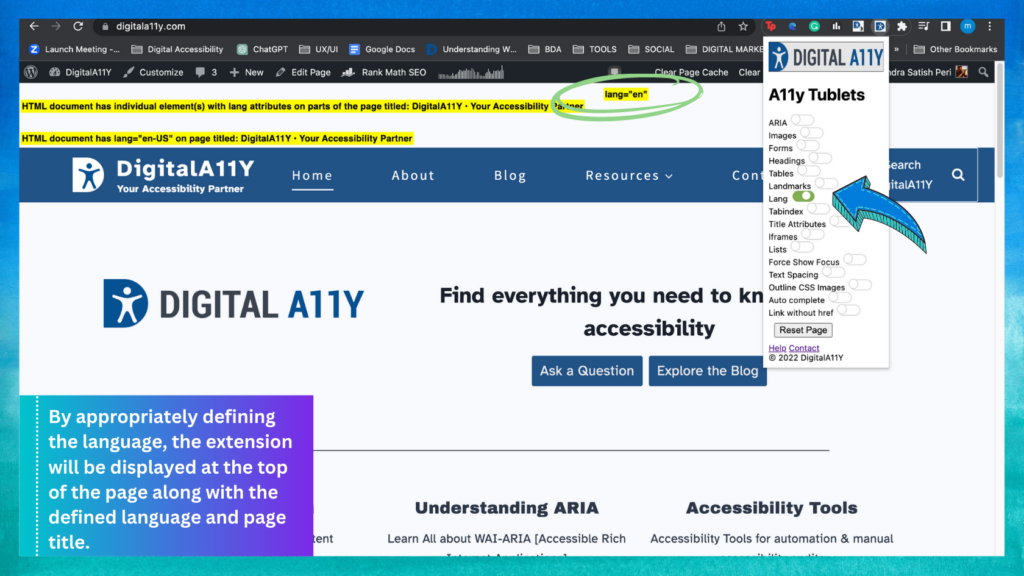Bookmark this page with the star icon
This screenshot has width=1024, height=576.
(743, 26)
